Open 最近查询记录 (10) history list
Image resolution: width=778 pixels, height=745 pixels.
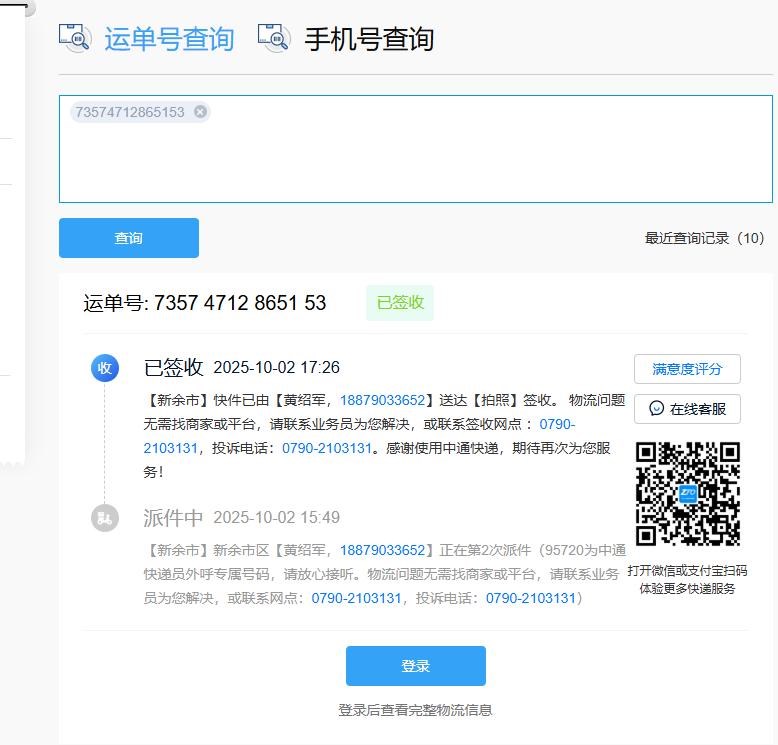(704, 238)
